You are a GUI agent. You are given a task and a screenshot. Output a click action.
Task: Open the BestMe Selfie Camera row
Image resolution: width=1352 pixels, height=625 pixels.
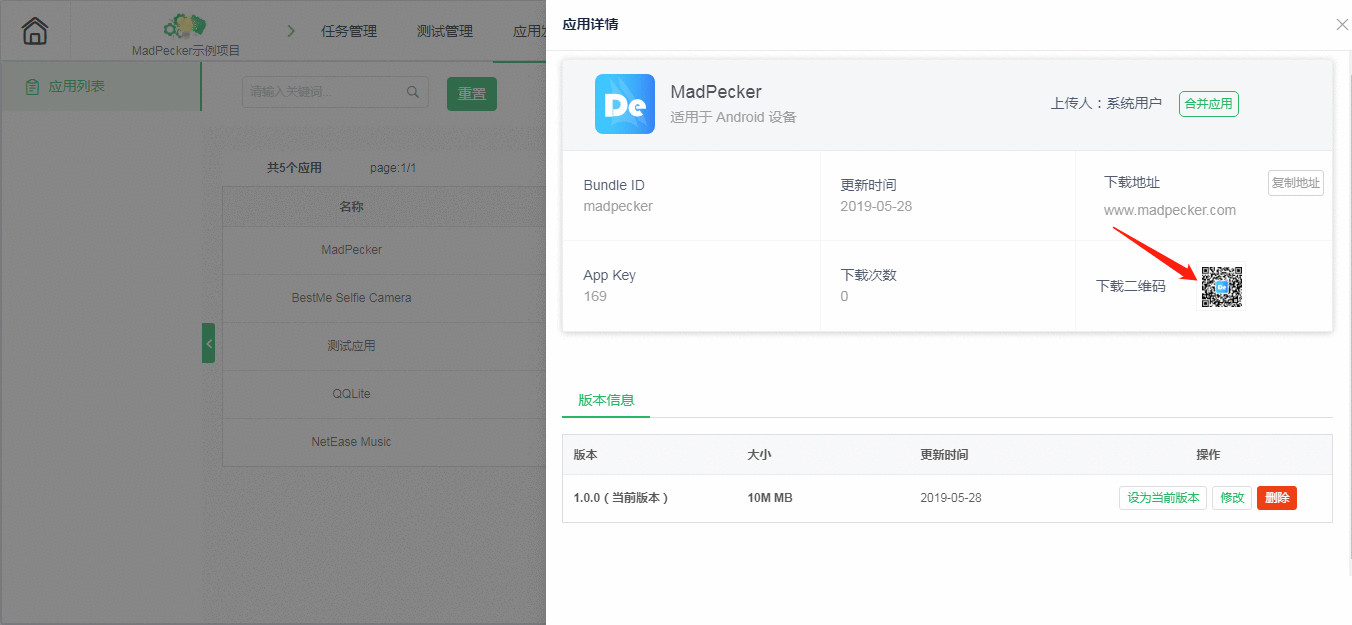pos(384,298)
